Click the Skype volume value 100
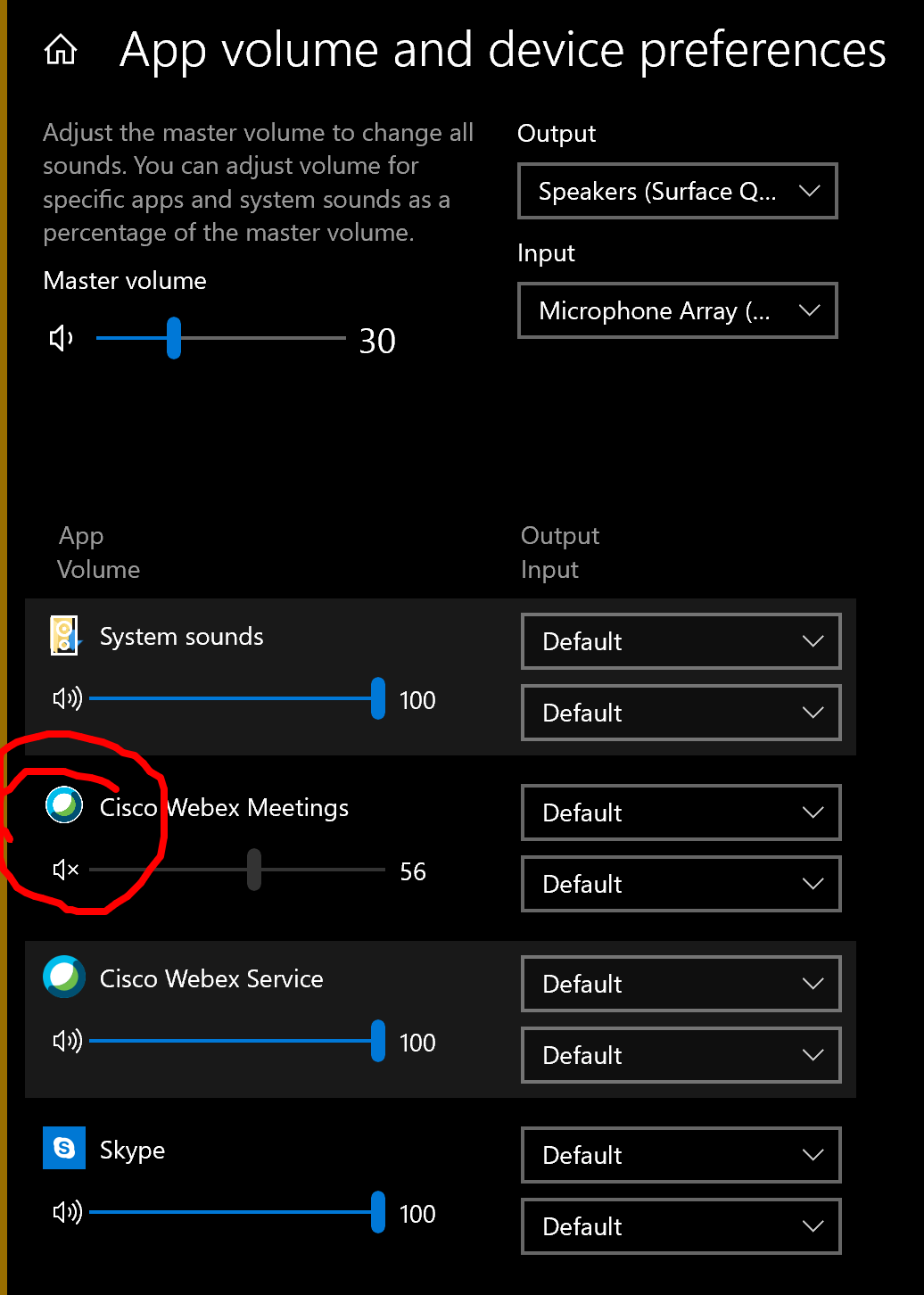924x1295 pixels. [417, 1214]
